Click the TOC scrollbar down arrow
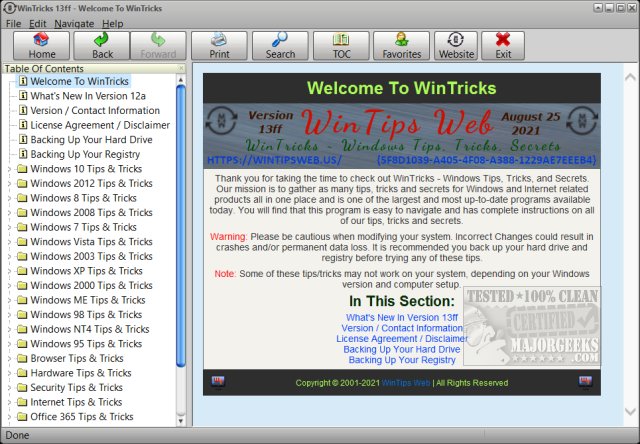 [181, 421]
